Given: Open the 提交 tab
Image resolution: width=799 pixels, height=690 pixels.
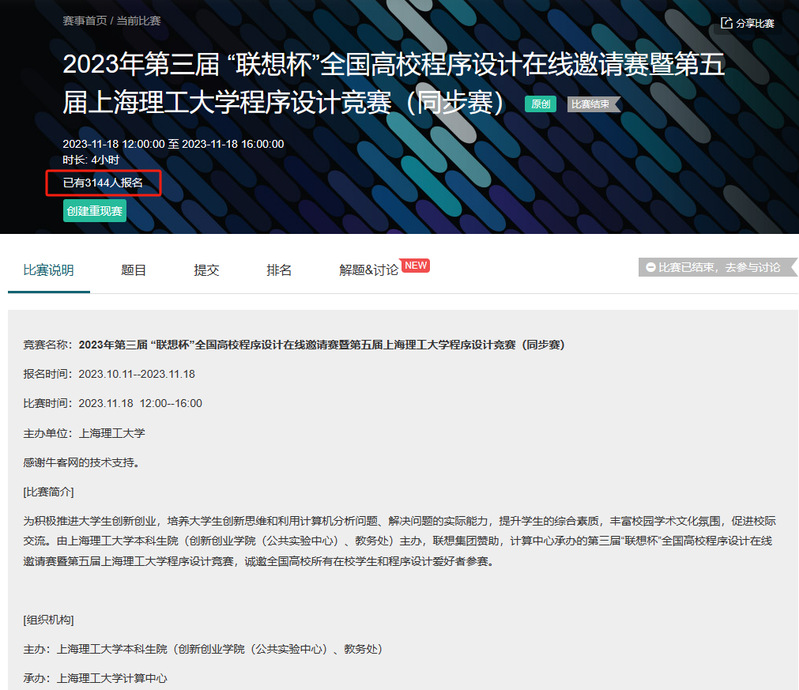Looking at the screenshot, I should click(206, 270).
